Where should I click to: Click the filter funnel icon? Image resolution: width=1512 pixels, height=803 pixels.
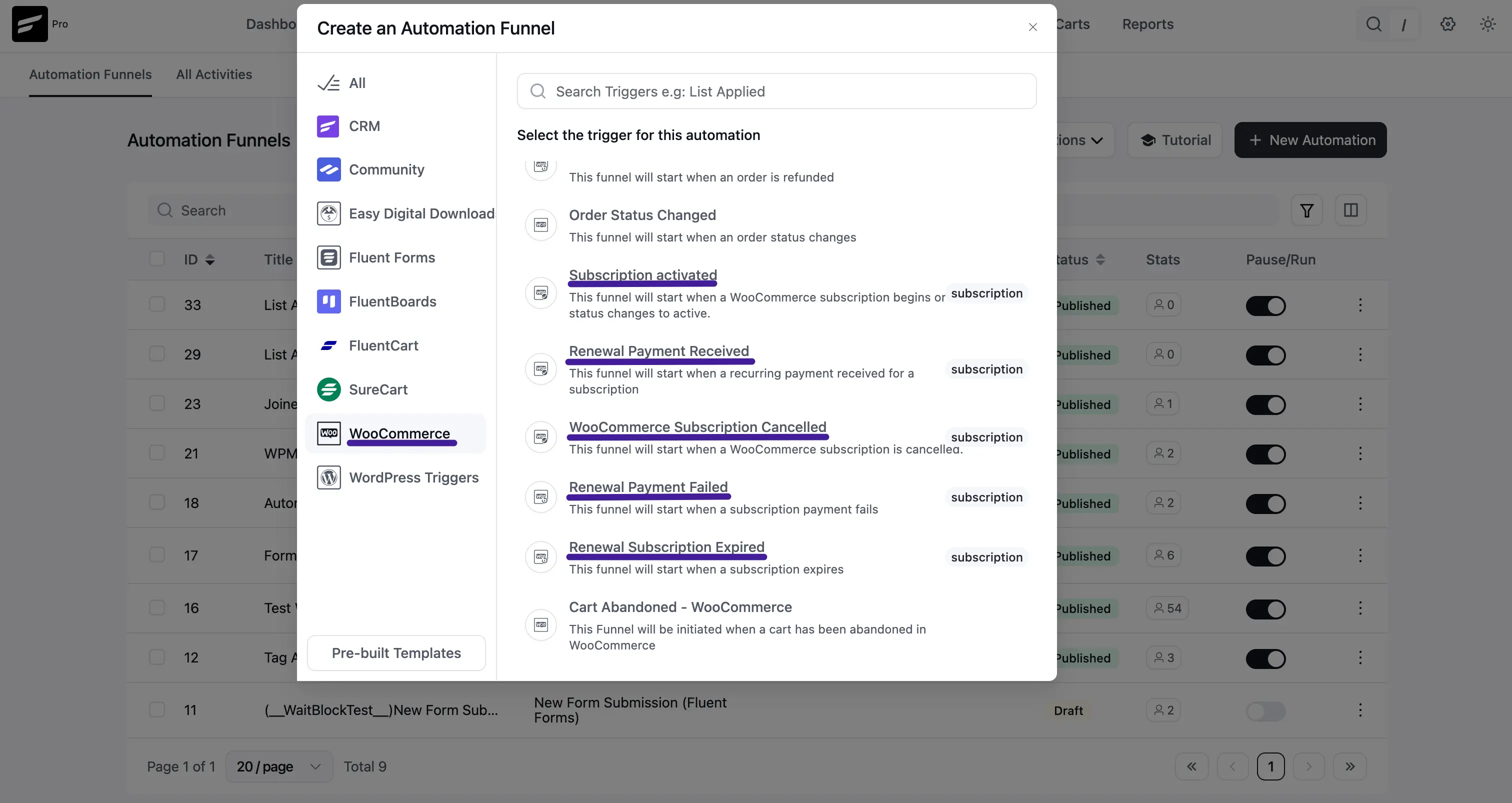tap(1306, 210)
